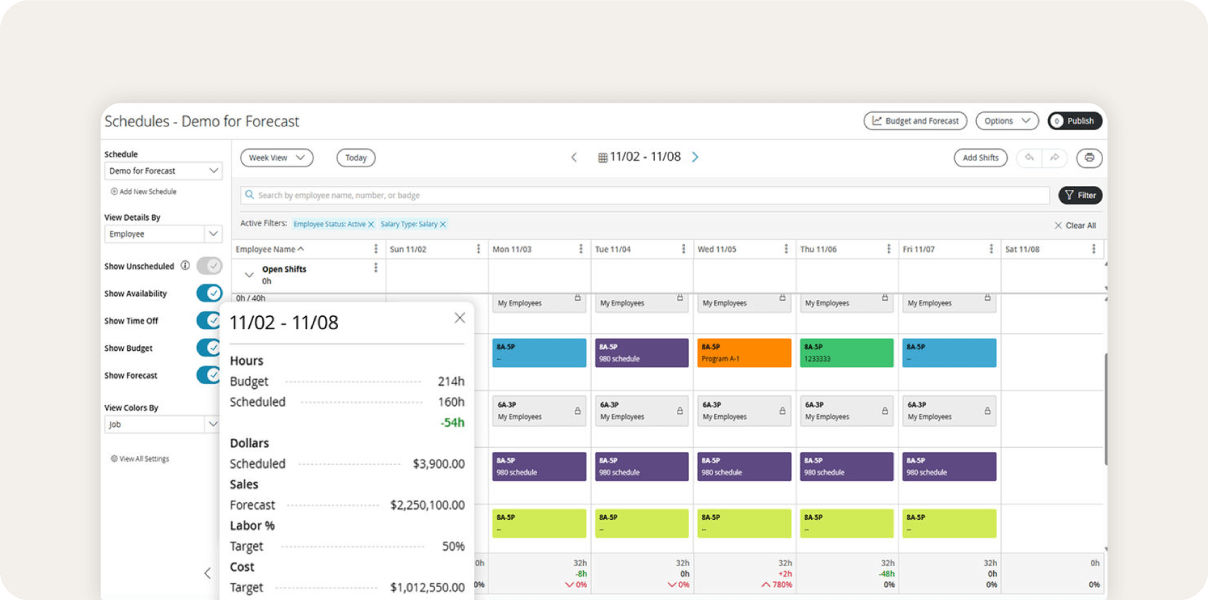1208x600 pixels.
Task: Open the Options menu
Action: [x=1007, y=120]
